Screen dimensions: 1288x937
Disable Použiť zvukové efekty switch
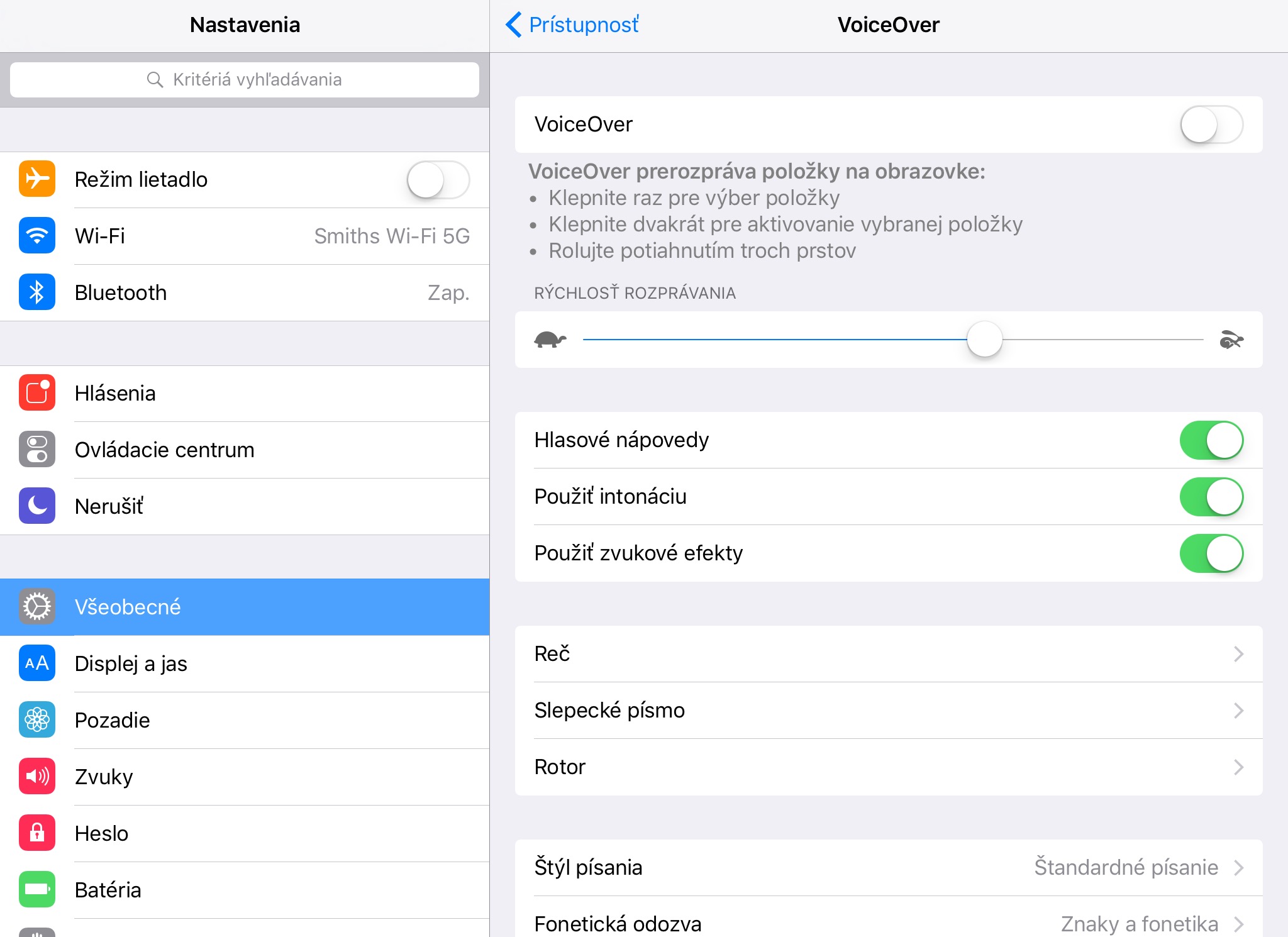click(1211, 553)
